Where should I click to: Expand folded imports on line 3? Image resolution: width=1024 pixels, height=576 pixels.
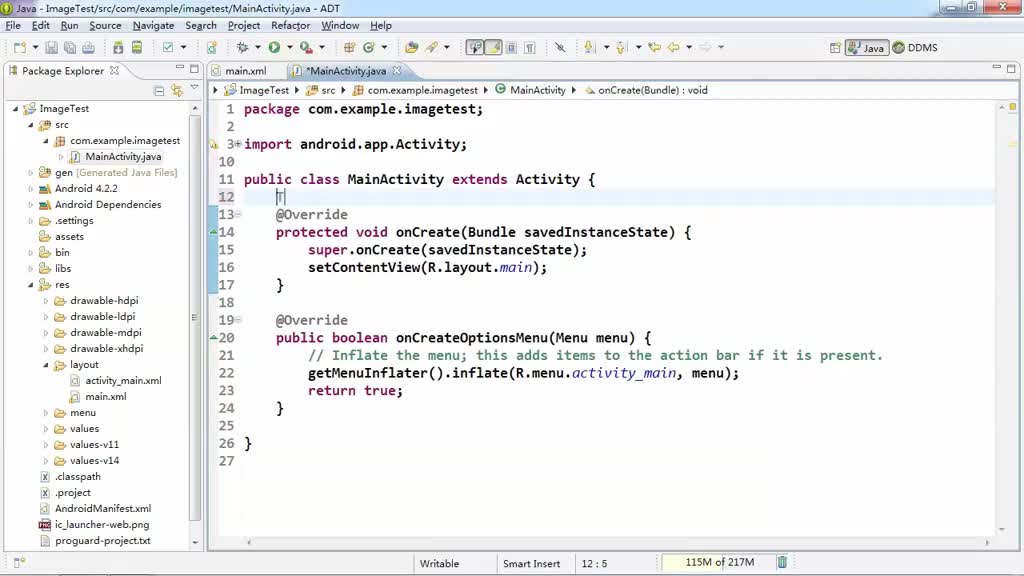pos(238,144)
